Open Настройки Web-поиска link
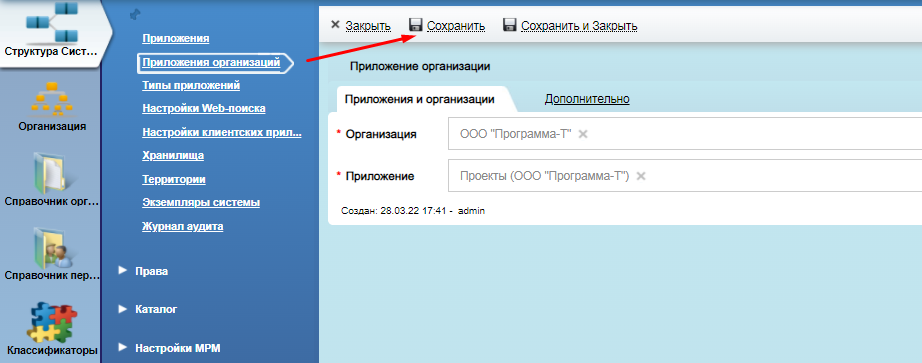922x363 pixels. 203,109
